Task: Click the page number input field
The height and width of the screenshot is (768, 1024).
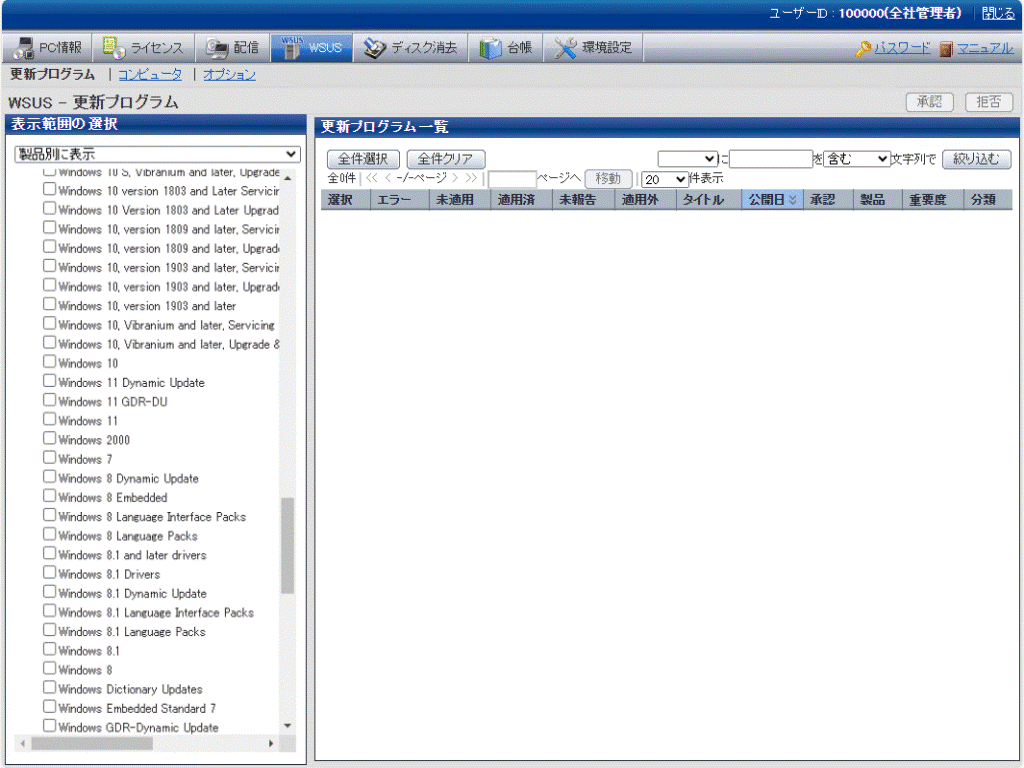Action: tap(512, 179)
